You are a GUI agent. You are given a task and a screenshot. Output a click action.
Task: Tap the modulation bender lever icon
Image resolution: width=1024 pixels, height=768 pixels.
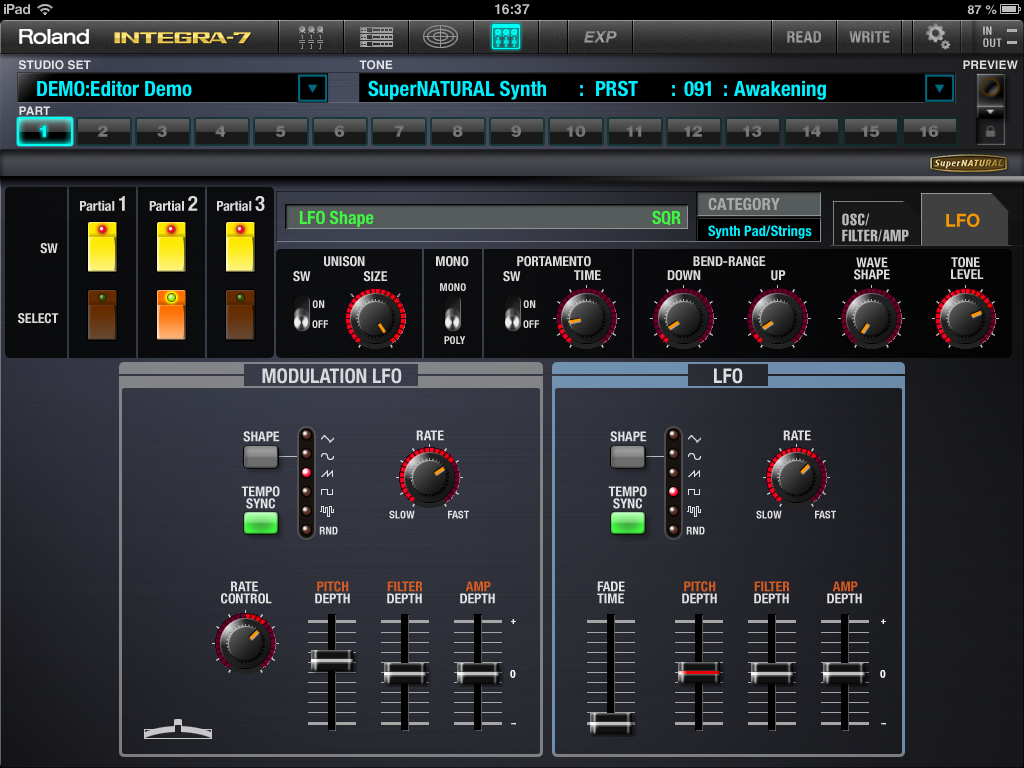178,729
